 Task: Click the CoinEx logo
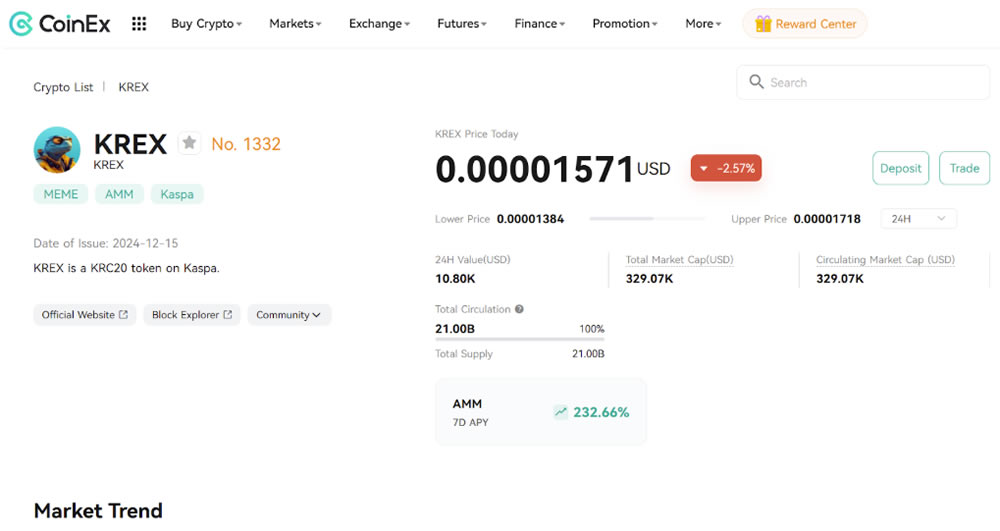(x=59, y=24)
